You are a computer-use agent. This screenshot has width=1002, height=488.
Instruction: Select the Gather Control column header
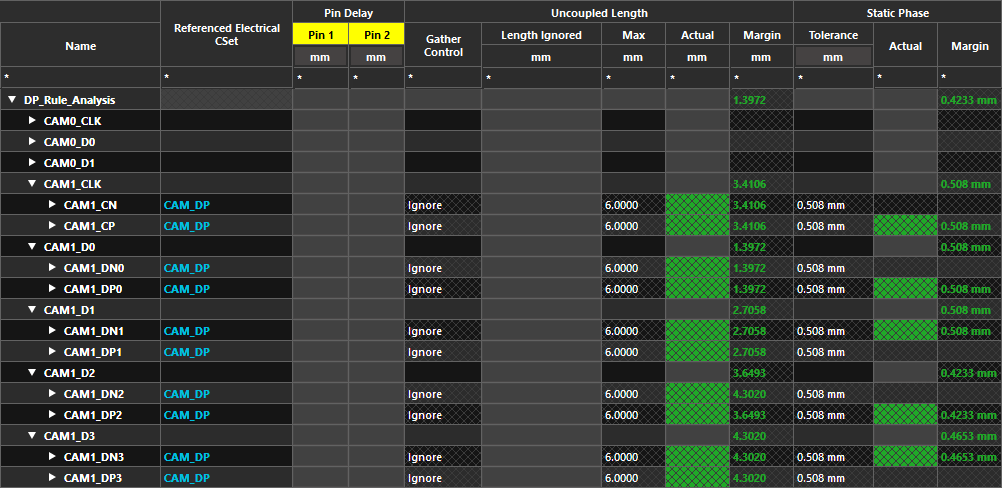(443, 45)
